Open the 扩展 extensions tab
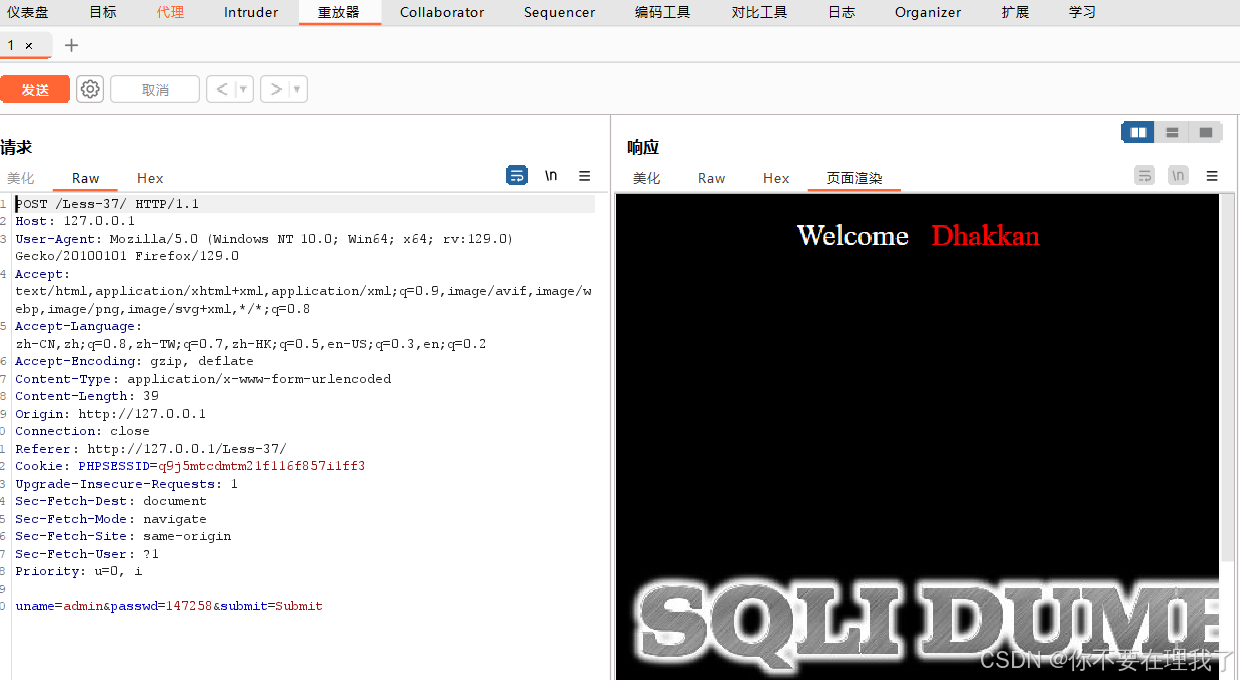Screen dimensions: 1240x680 (1015, 12)
